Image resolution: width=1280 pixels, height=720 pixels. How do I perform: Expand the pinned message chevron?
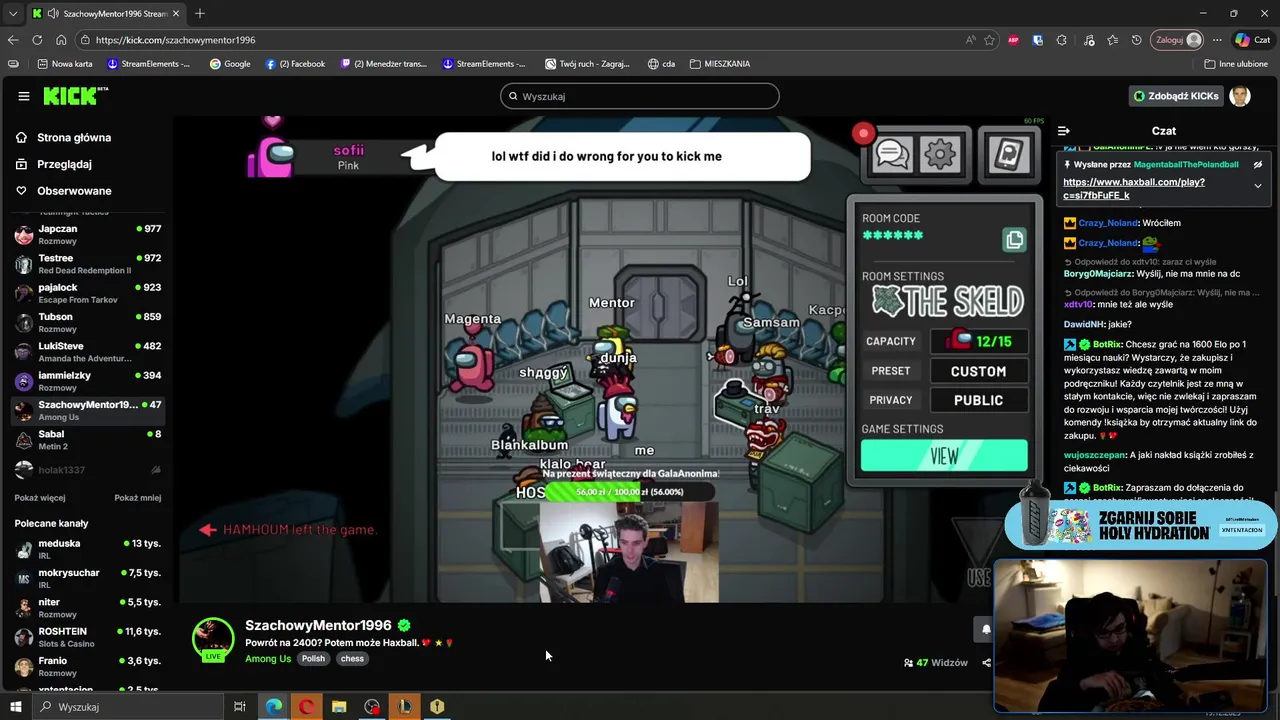pos(1258,186)
